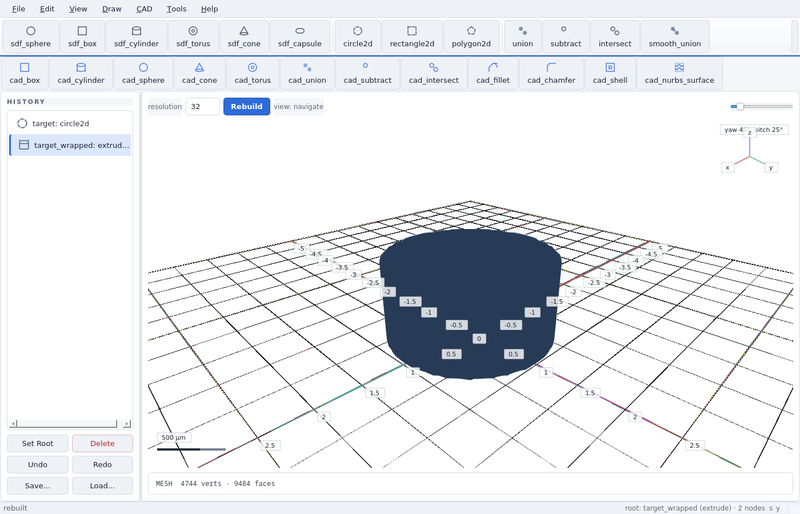
Task: Click the Delete button
Action: click(x=102, y=443)
